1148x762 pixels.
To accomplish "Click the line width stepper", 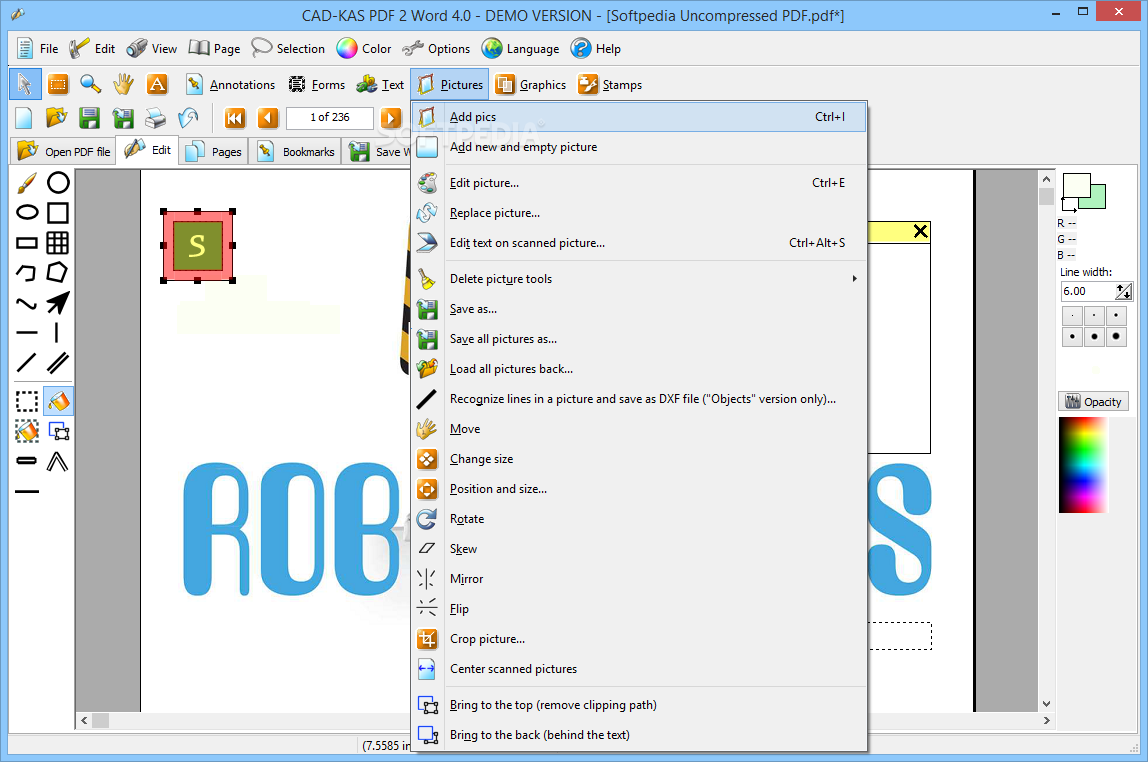I will [1124, 291].
